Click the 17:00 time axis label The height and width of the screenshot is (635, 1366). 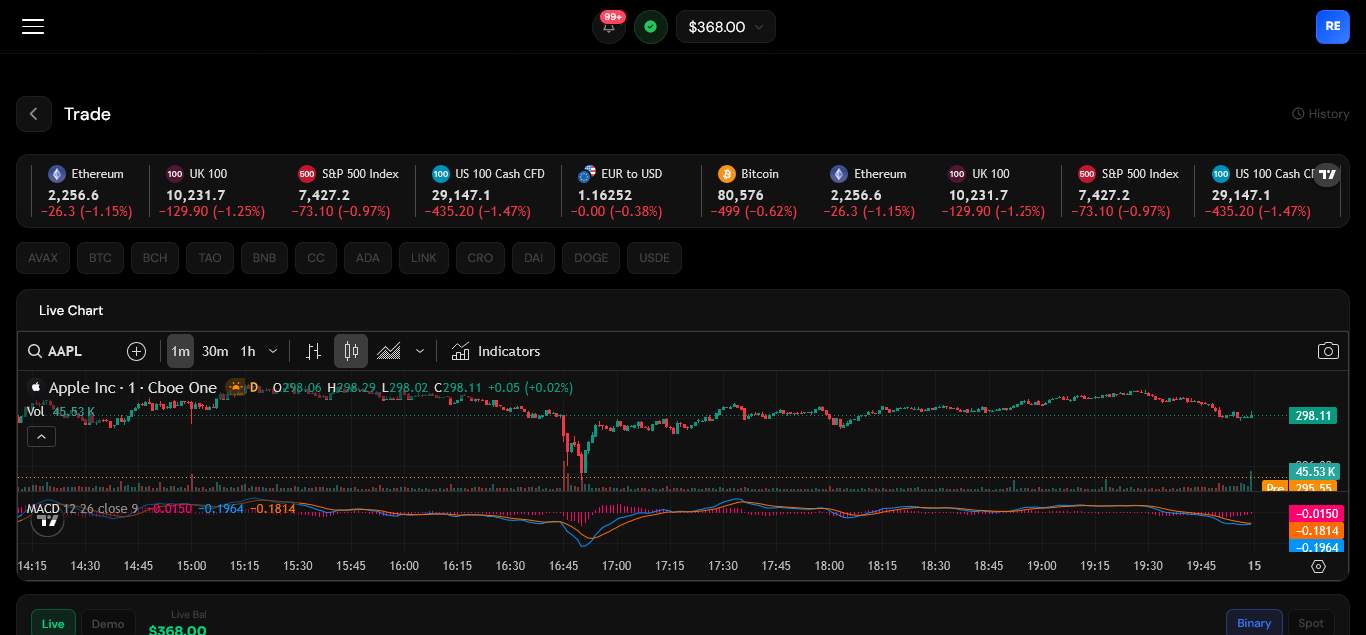(616, 566)
